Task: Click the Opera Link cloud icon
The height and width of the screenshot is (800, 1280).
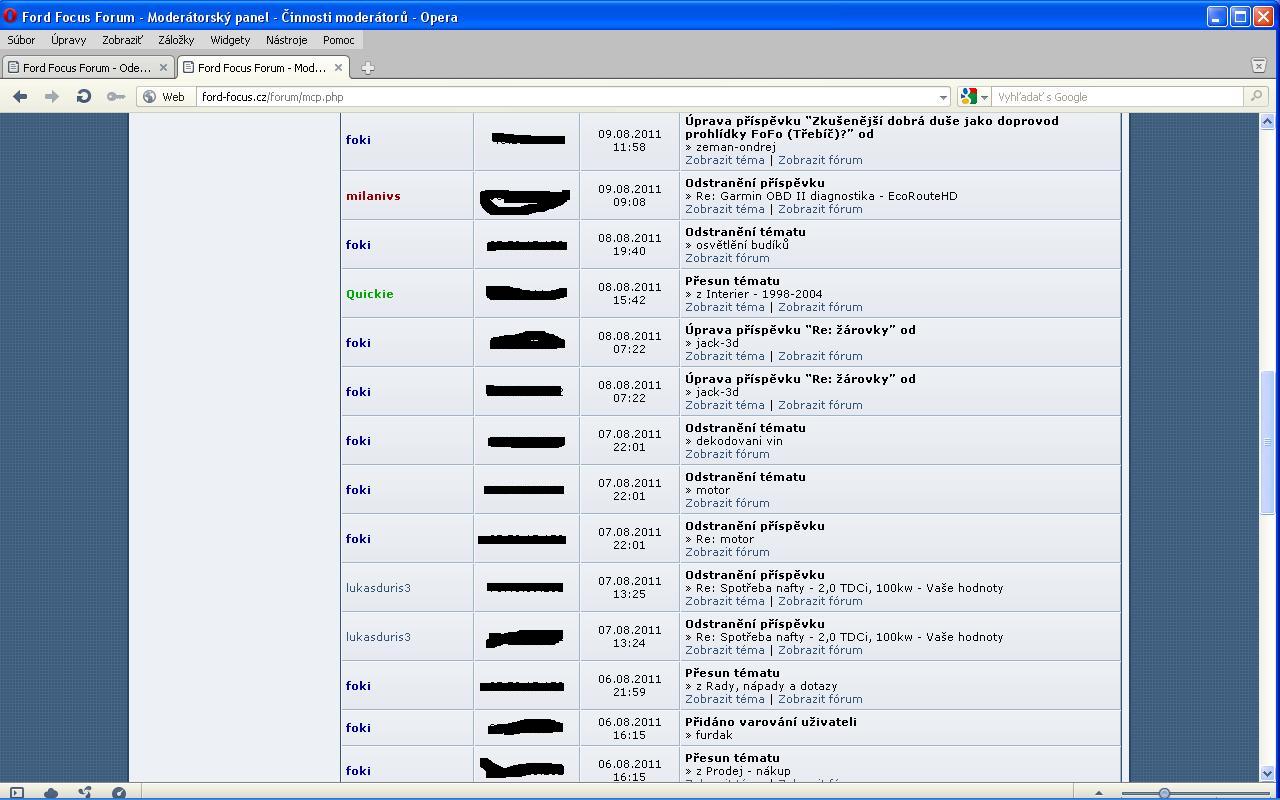Action: (x=51, y=793)
